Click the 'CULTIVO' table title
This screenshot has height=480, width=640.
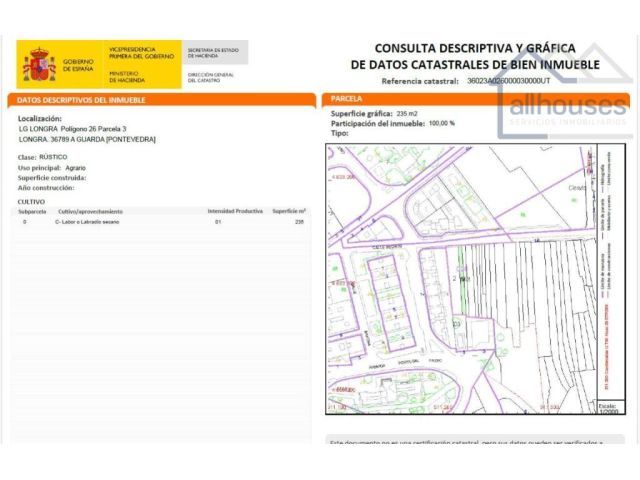coord(31,202)
